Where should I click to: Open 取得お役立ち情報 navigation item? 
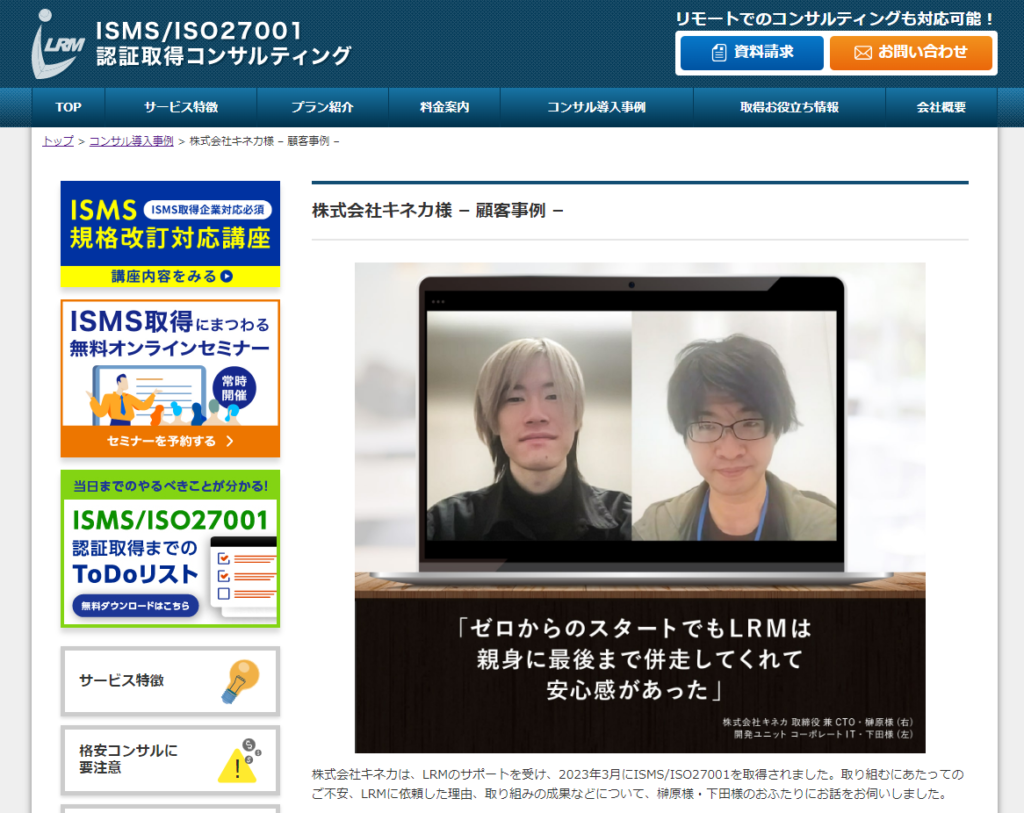point(789,107)
